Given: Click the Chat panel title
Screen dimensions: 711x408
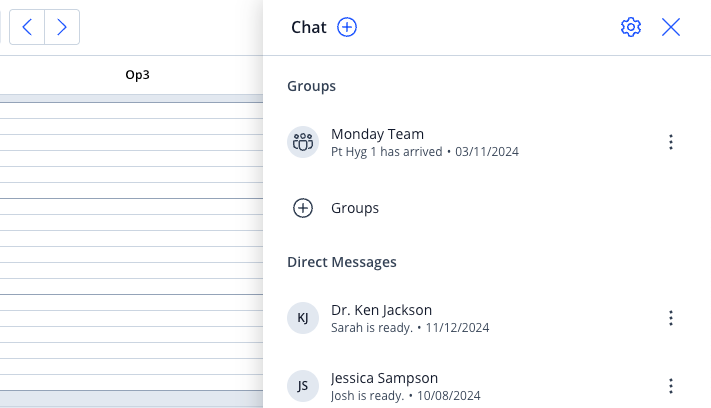Looking at the screenshot, I should 309,27.
